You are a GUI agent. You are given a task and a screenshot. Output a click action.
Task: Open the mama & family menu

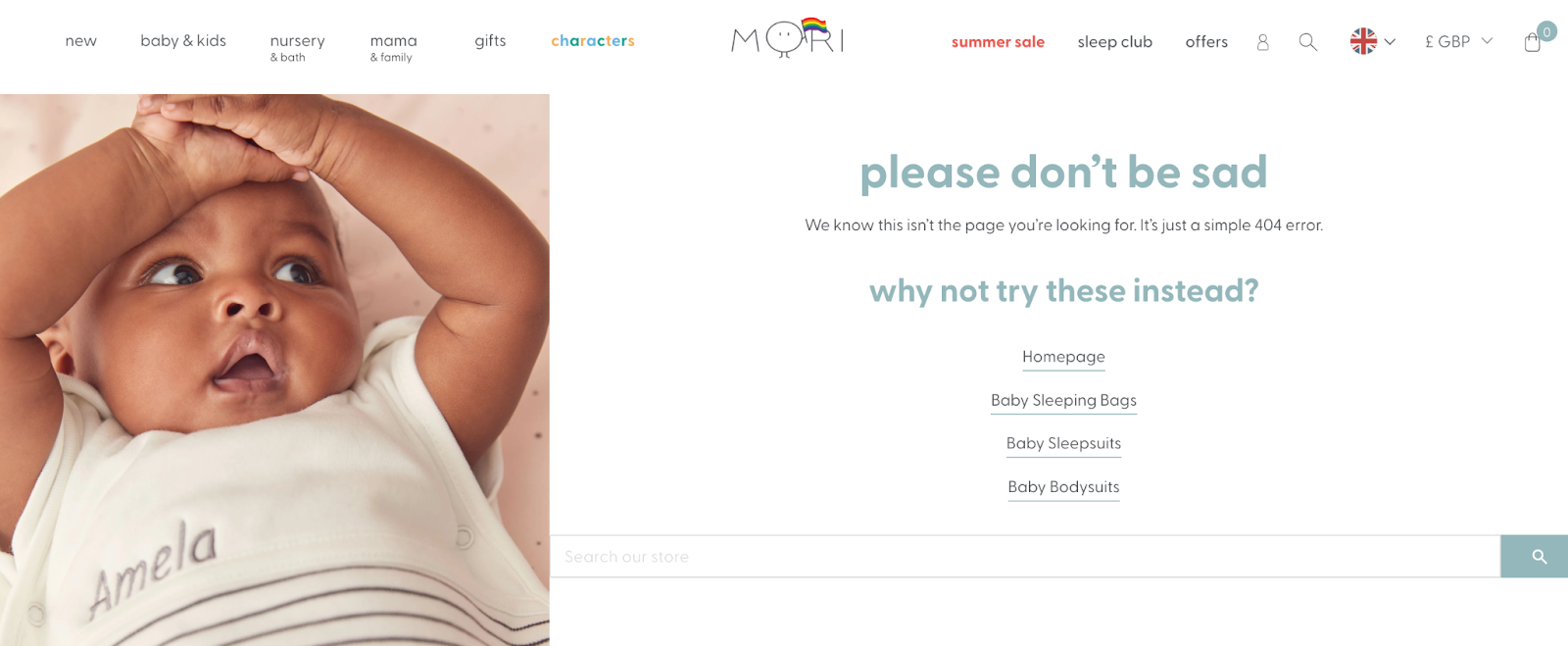click(x=393, y=47)
